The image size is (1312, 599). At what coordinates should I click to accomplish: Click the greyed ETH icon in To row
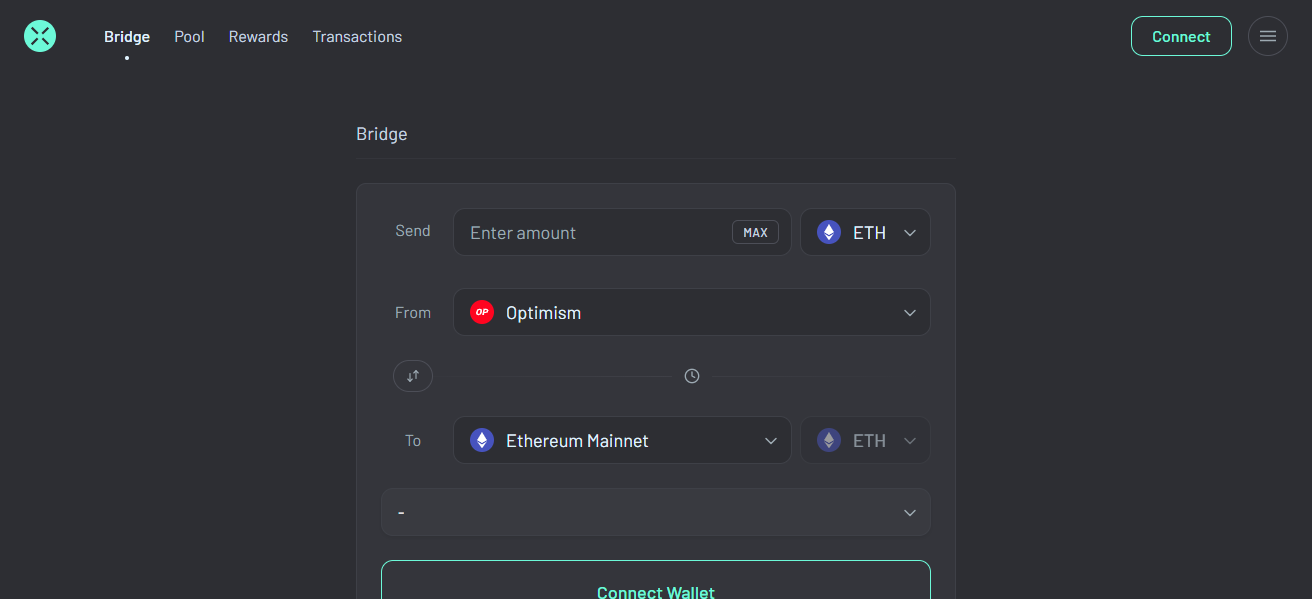(x=829, y=440)
